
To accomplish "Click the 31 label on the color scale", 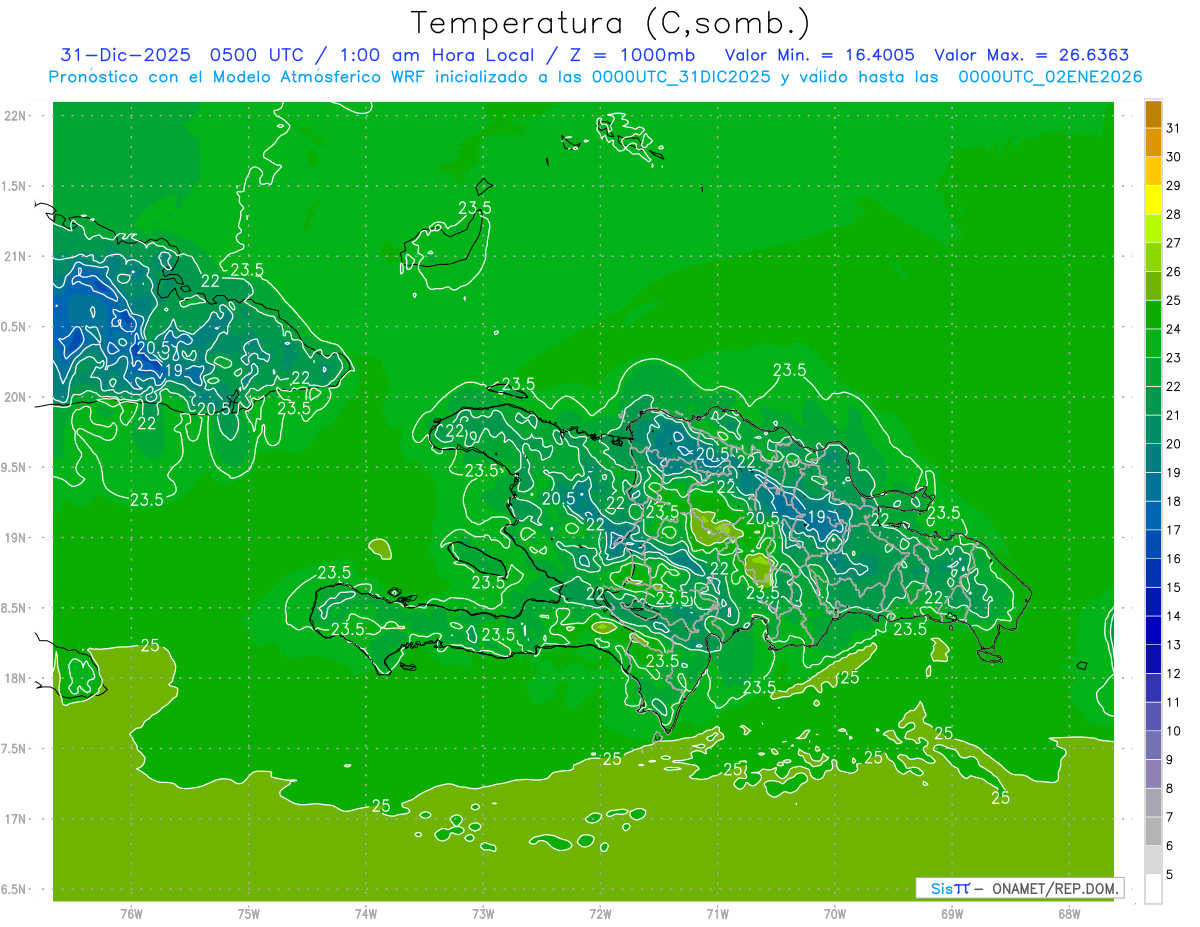I will (1173, 128).
